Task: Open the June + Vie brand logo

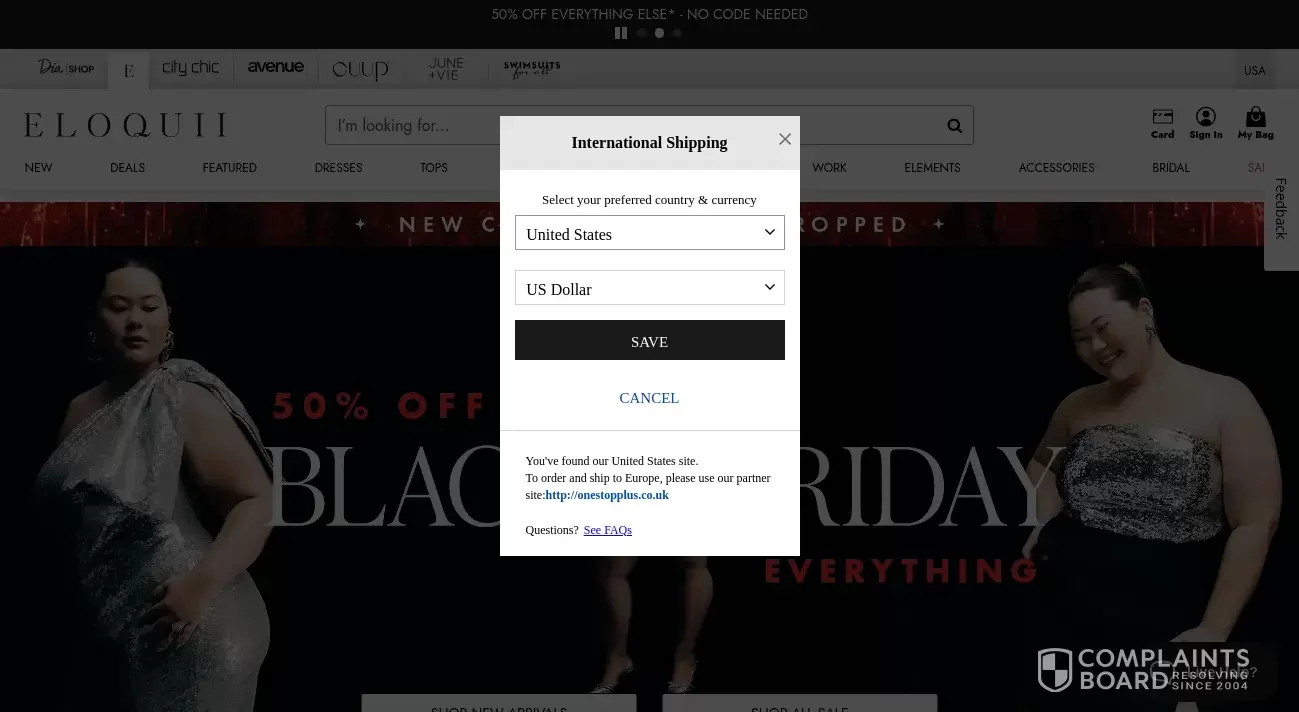Action: coord(446,69)
